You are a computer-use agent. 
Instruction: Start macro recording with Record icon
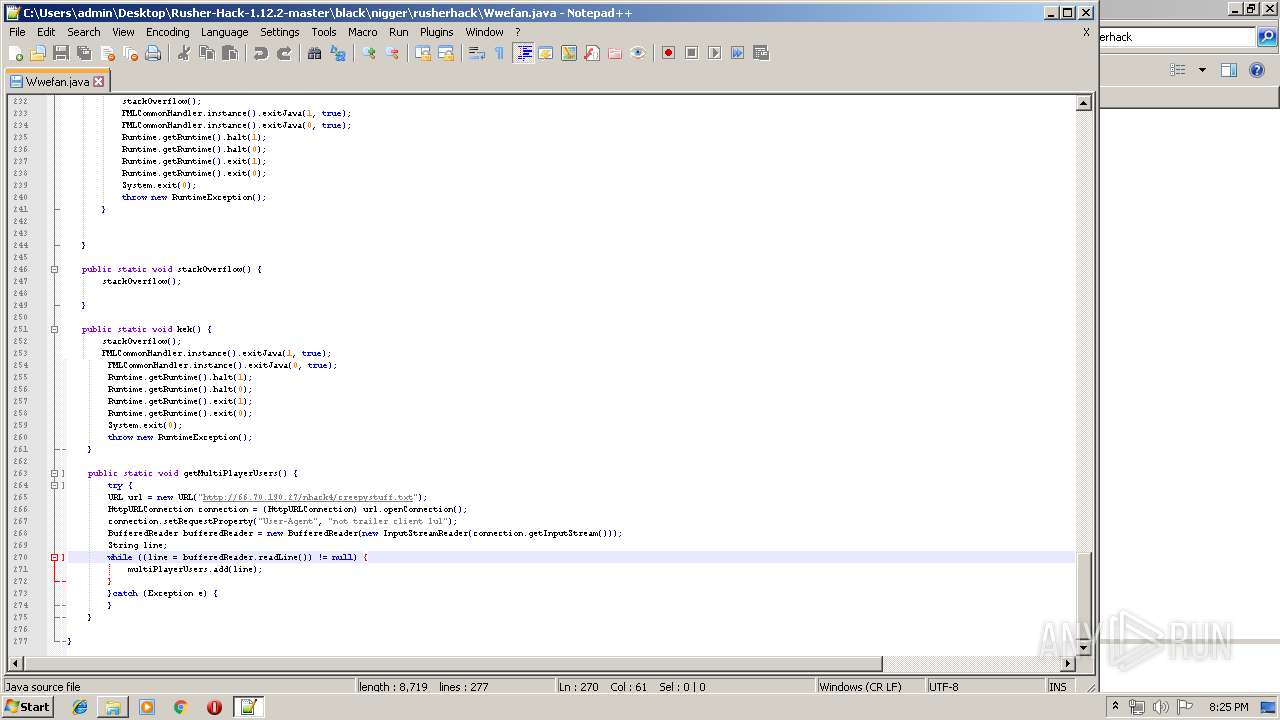pos(668,53)
